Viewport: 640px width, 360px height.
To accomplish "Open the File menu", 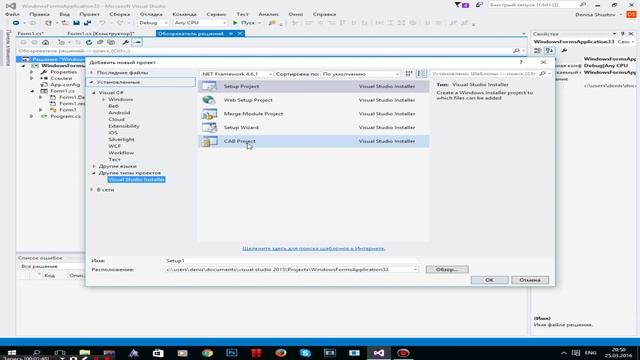I will [x=12, y=14].
